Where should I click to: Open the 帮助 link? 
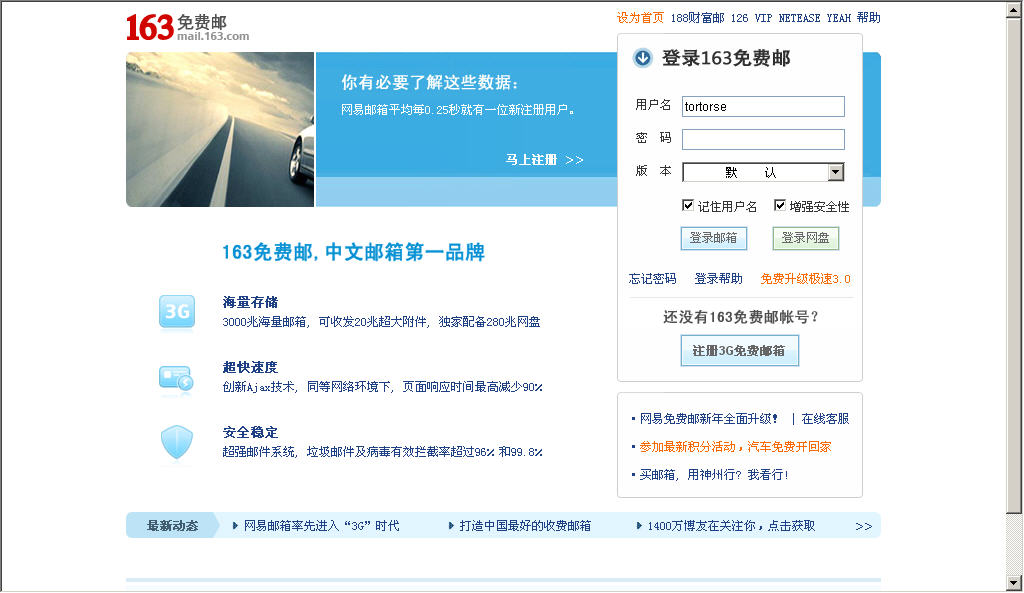pos(869,18)
